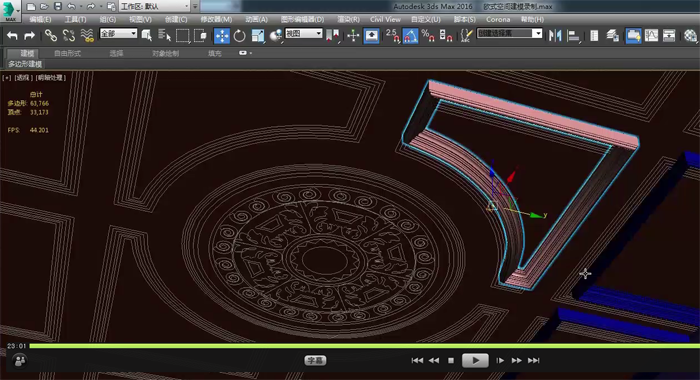Open the Scene Explorer toggle icon
Viewport: 700px width, 380px height.
594,35
